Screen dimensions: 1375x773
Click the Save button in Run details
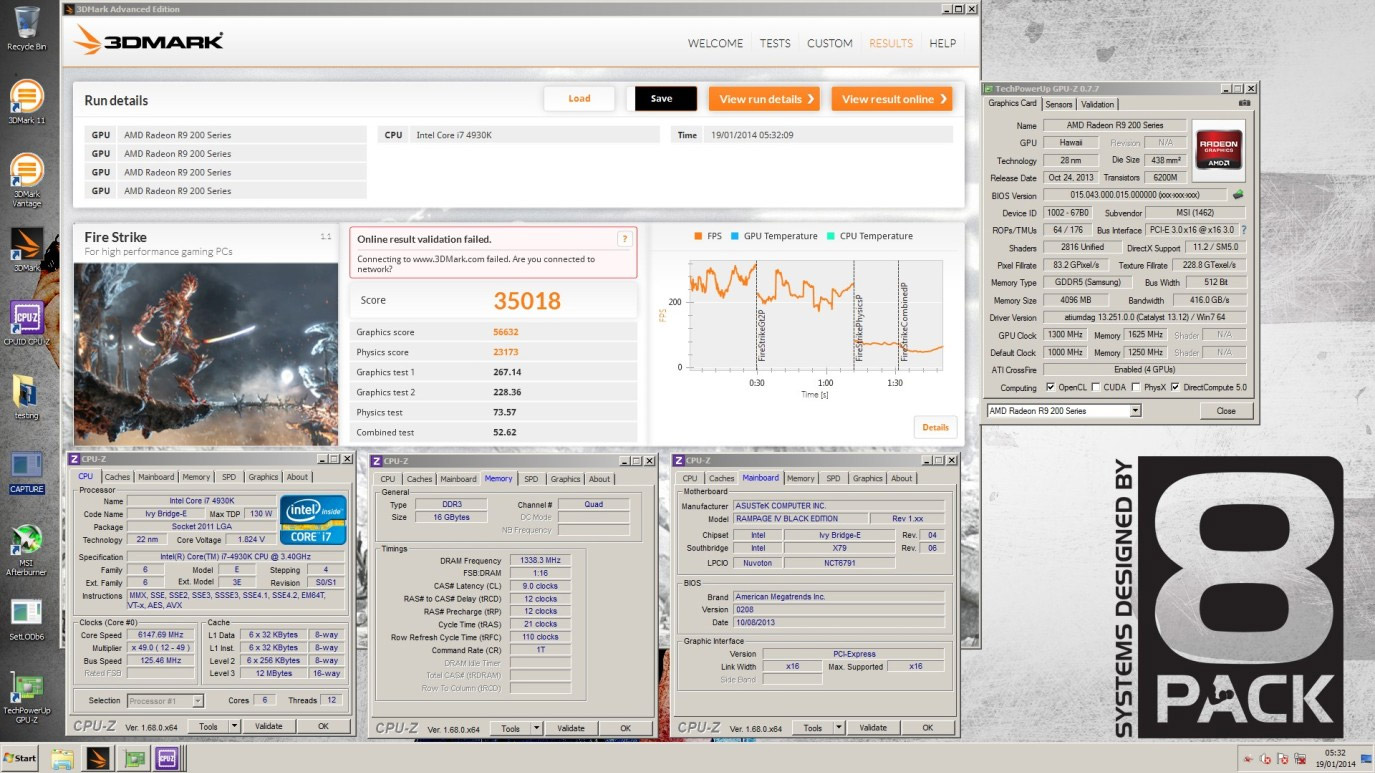[x=661, y=99]
